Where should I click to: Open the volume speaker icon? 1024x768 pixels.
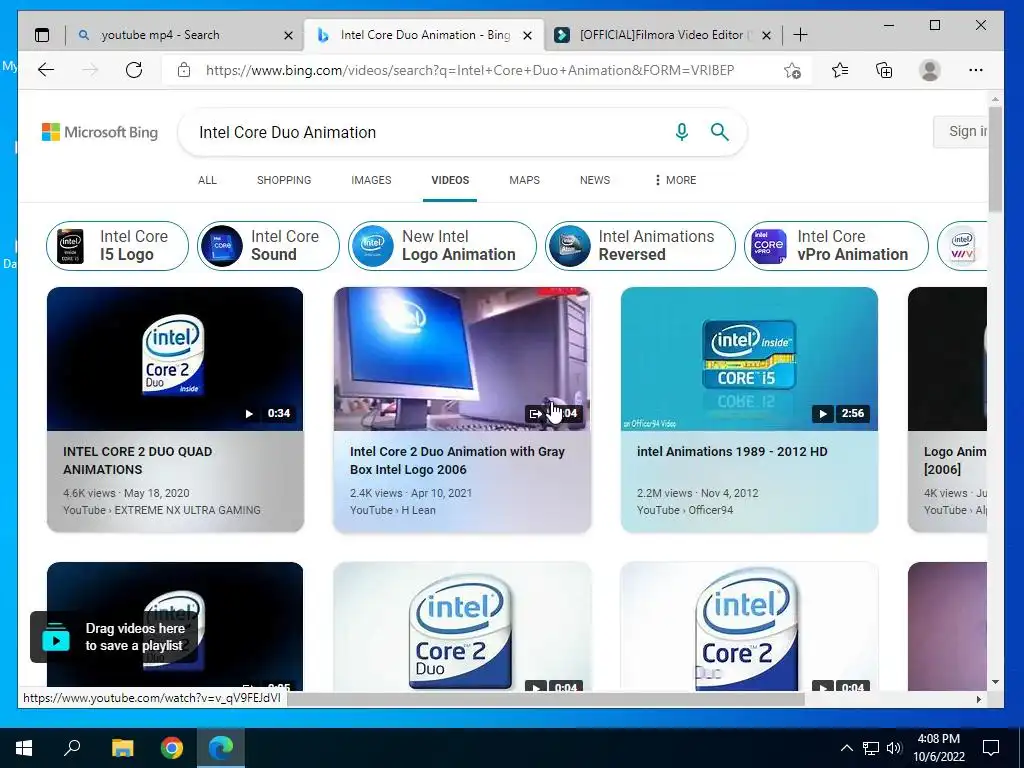894,748
